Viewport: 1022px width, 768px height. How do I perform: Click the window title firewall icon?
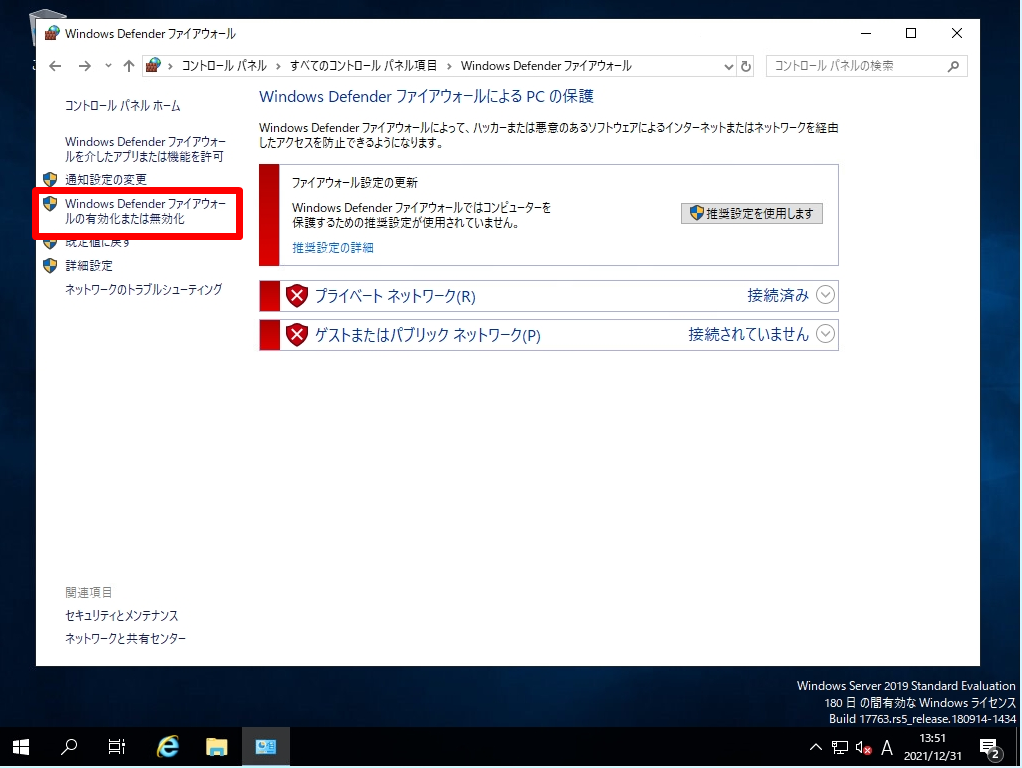coord(52,33)
